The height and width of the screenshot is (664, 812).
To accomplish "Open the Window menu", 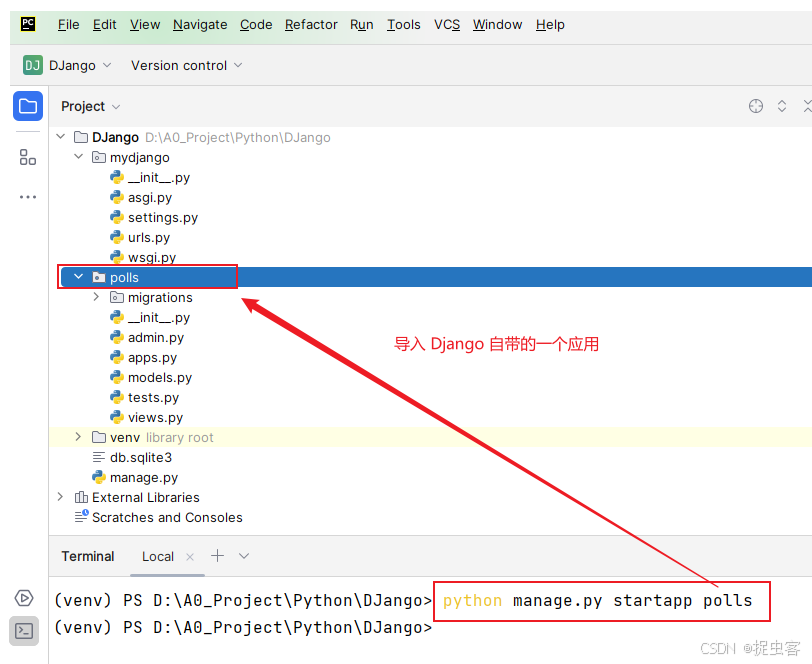I will point(497,24).
